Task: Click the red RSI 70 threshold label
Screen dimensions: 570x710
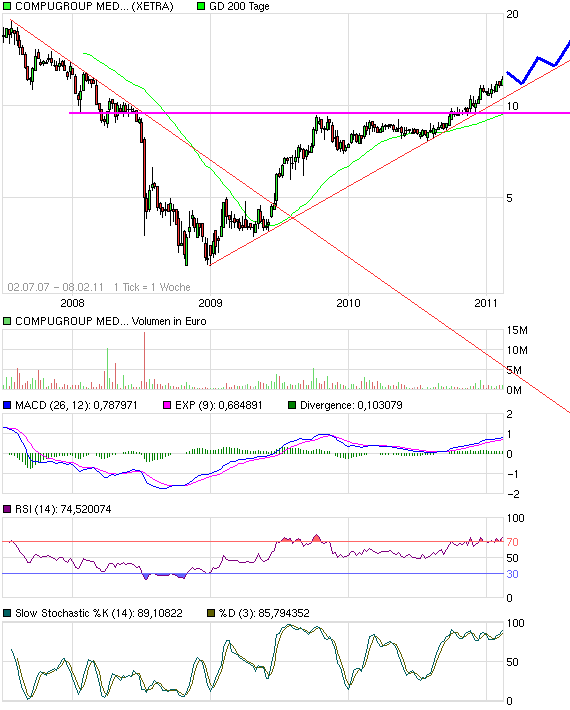Action: point(513,542)
